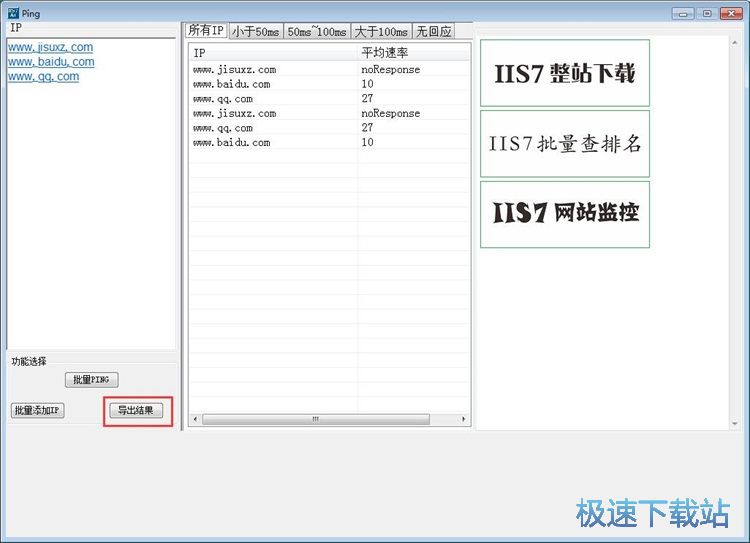Sort by the 平均速率 column header
This screenshot has height=543, width=750.
(414, 53)
